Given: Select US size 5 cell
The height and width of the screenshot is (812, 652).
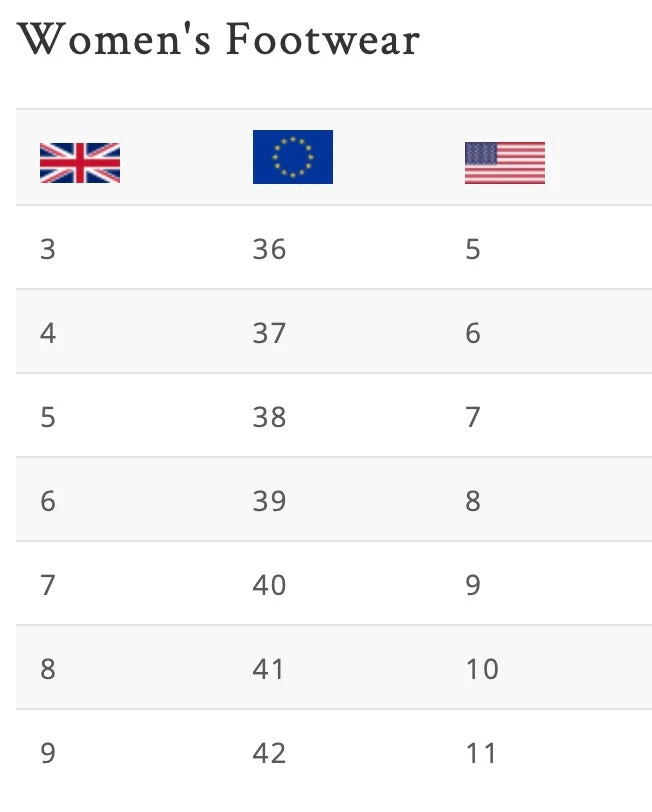Looking at the screenshot, I should [473, 249].
